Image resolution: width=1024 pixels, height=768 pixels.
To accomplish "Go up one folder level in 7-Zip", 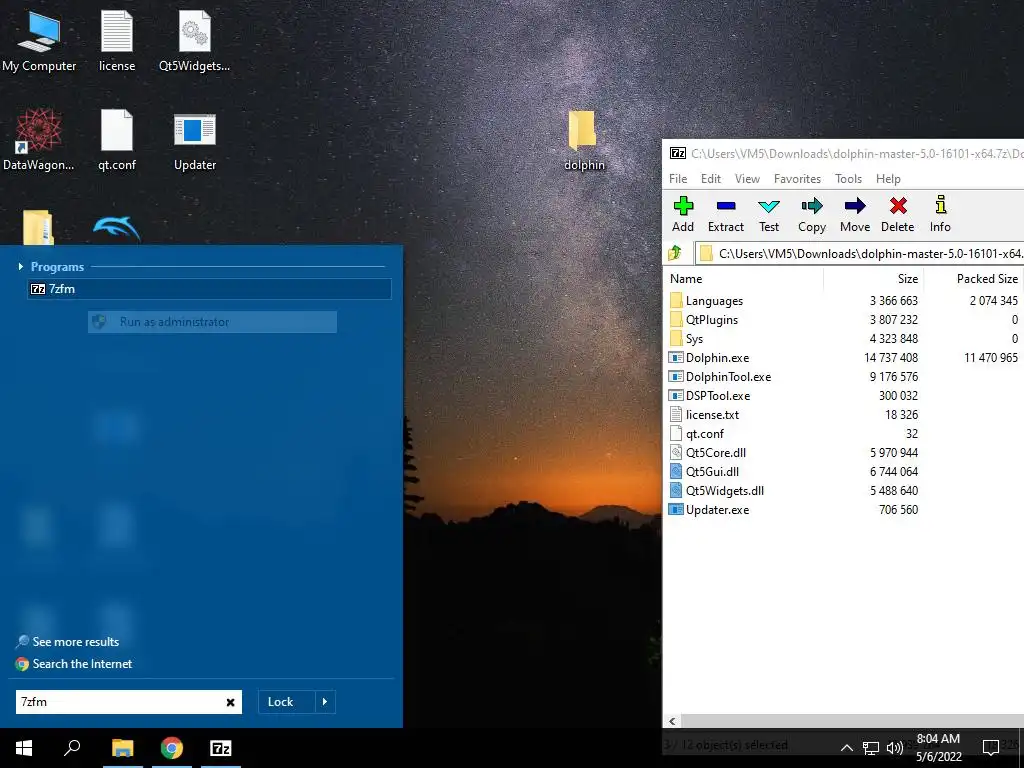I will (x=675, y=253).
